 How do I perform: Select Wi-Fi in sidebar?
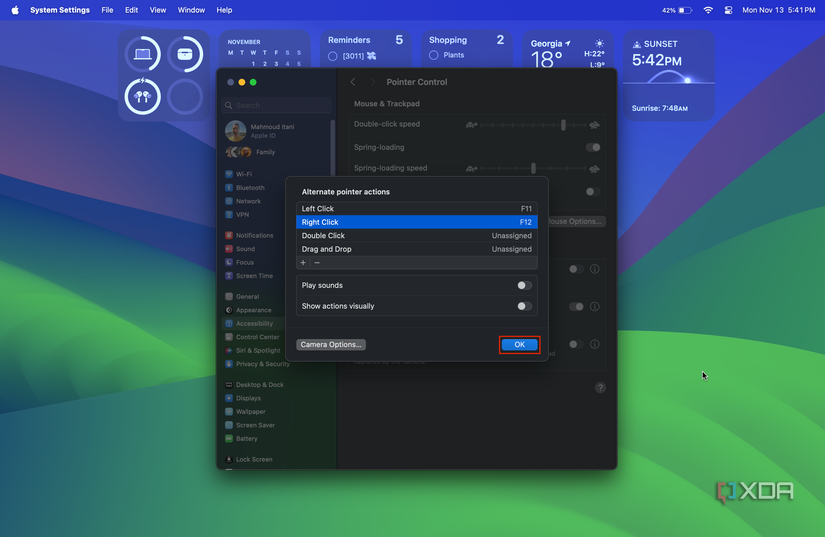(239, 174)
